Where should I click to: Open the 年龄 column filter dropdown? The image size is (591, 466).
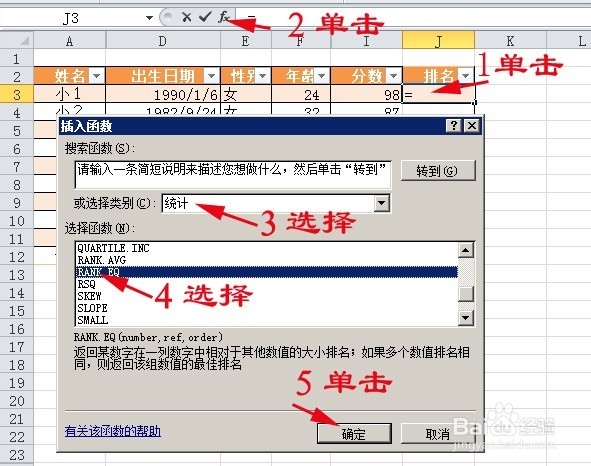pyautogui.click(x=322, y=76)
